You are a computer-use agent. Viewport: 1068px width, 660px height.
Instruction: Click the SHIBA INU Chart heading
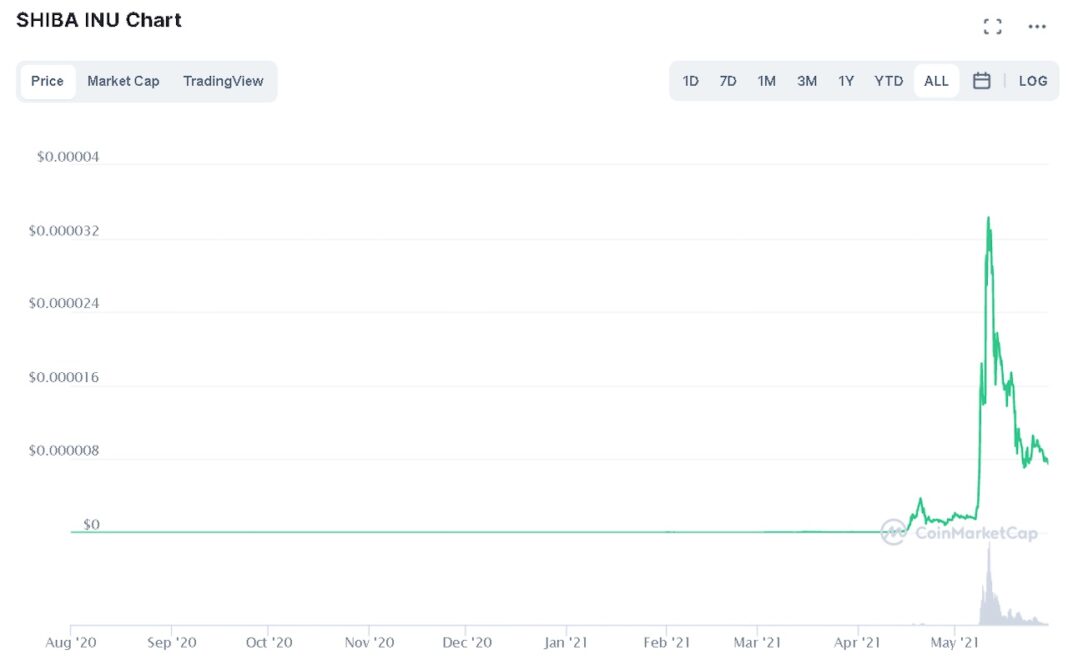(x=99, y=20)
